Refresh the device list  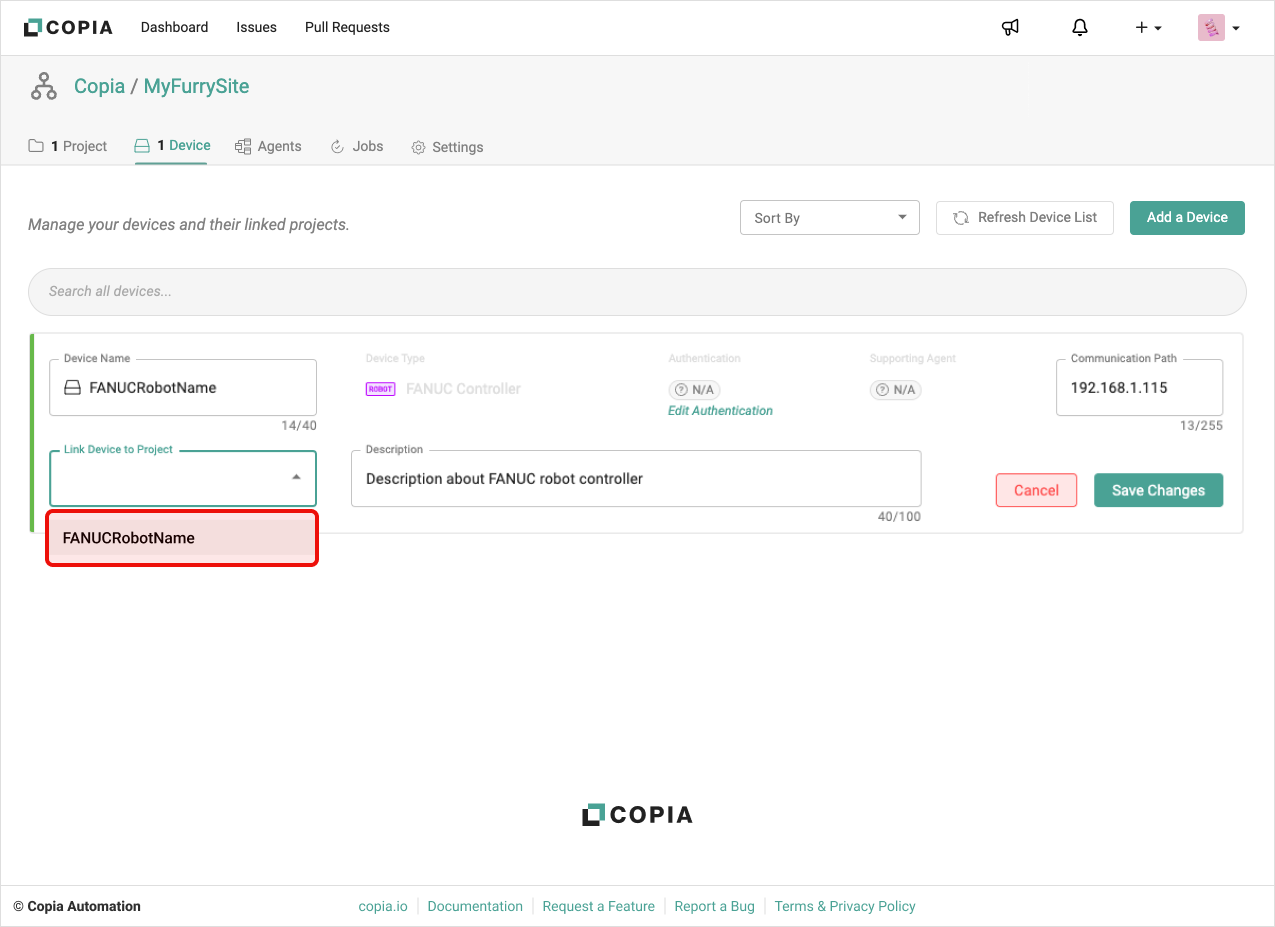[x=1024, y=218]
